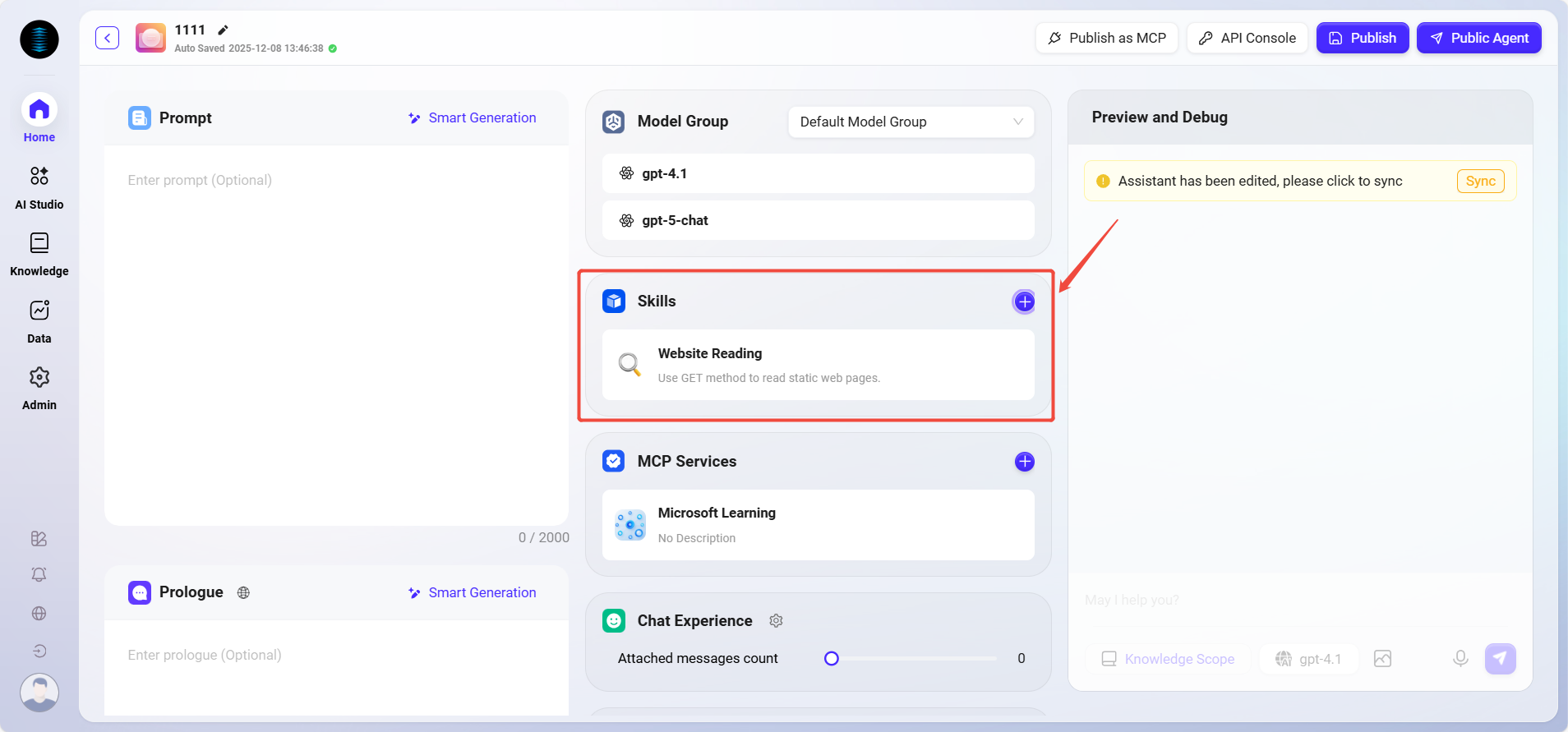Edit agent name with pencil icon

click(223, 30)
